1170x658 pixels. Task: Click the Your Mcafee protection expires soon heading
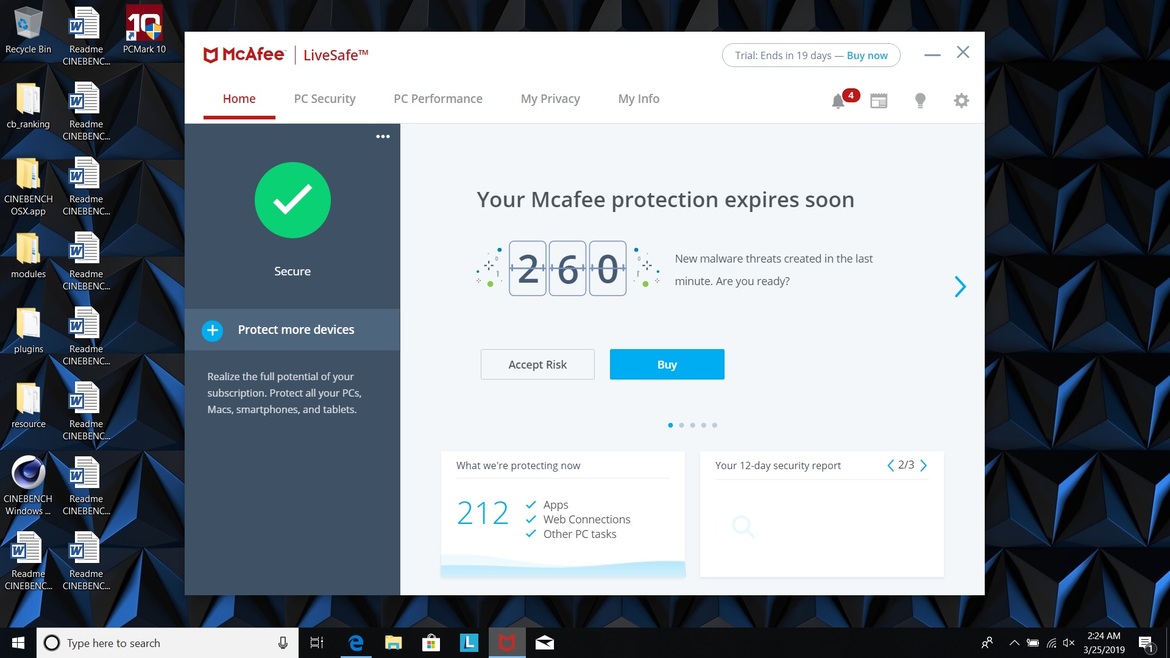click(666, 199)
